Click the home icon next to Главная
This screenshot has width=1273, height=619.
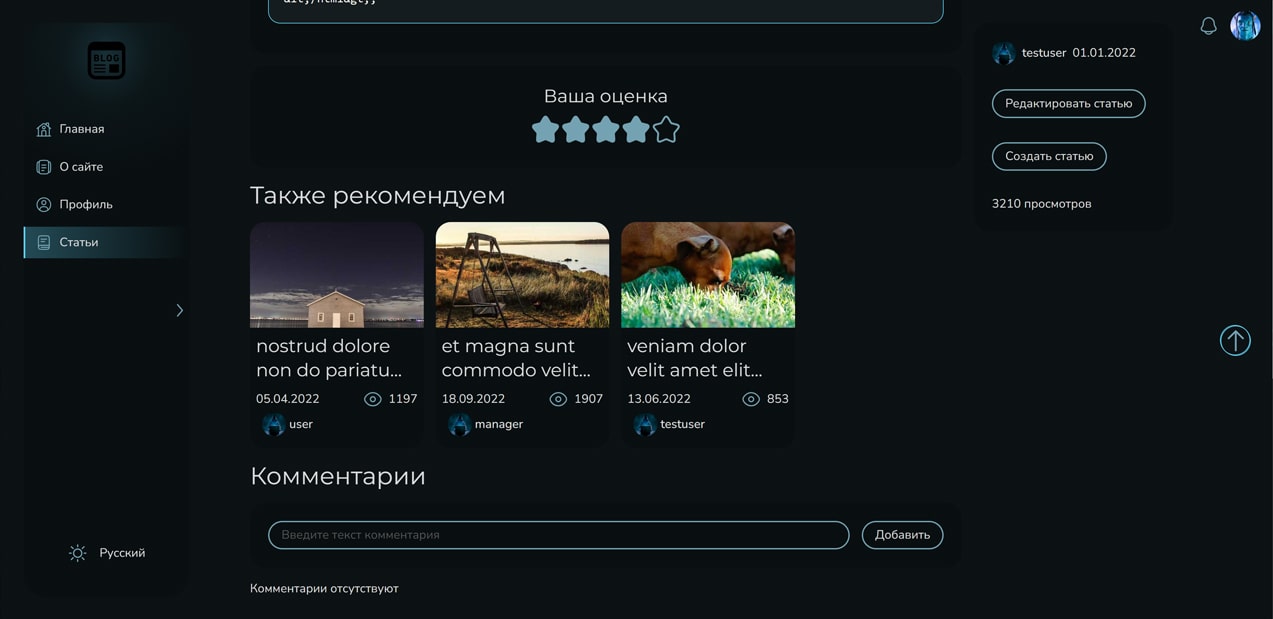click(x=43, y=129)
